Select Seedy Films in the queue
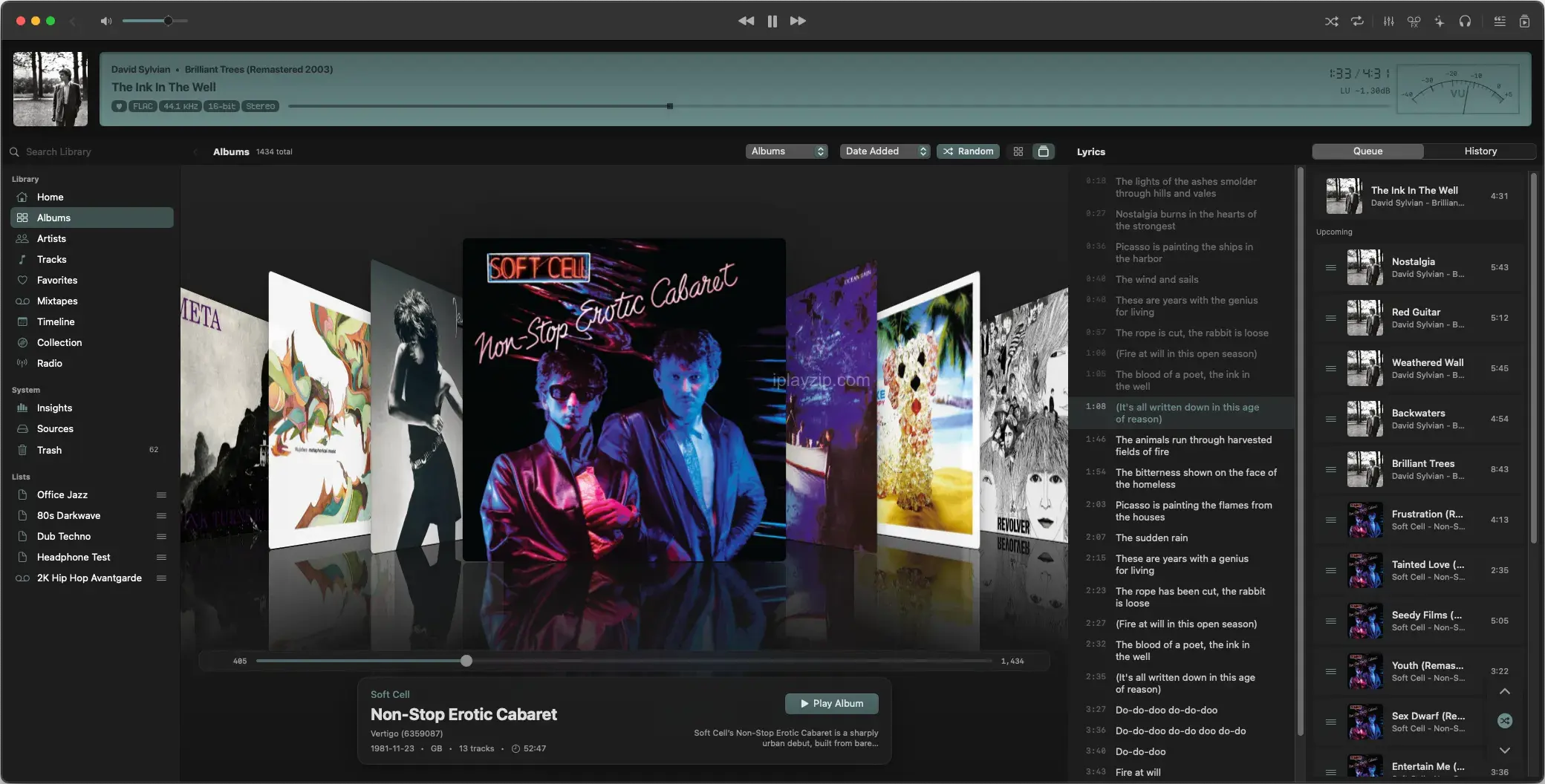This screenshot has height=784, width=1545. pyautogui.click(x=1419, y=621)
